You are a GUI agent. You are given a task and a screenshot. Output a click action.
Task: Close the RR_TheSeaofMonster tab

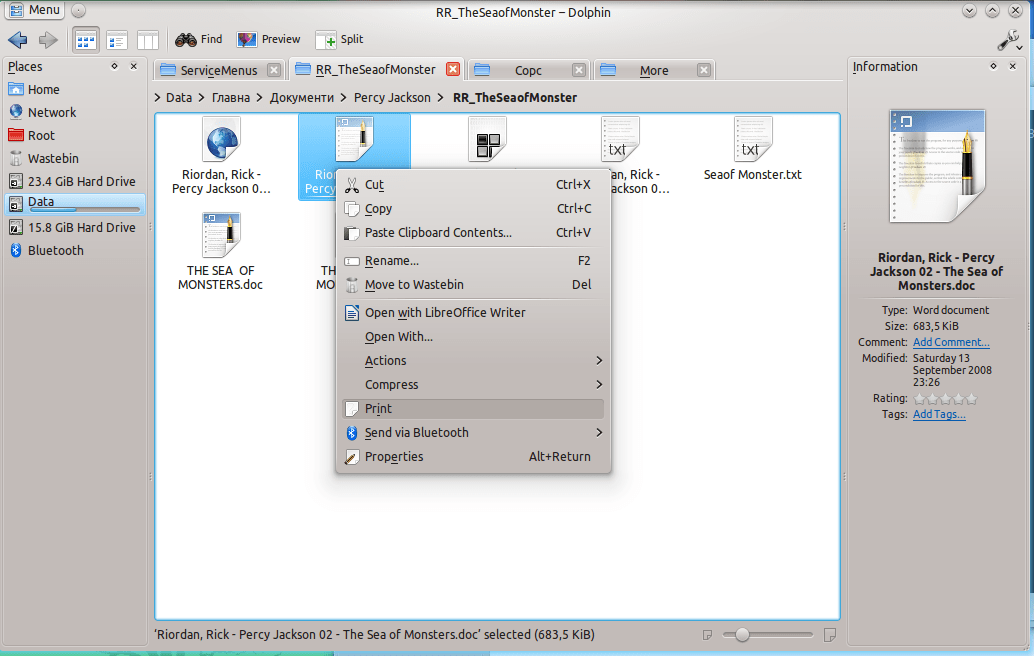pyautogui.click(x=453, y=69)
